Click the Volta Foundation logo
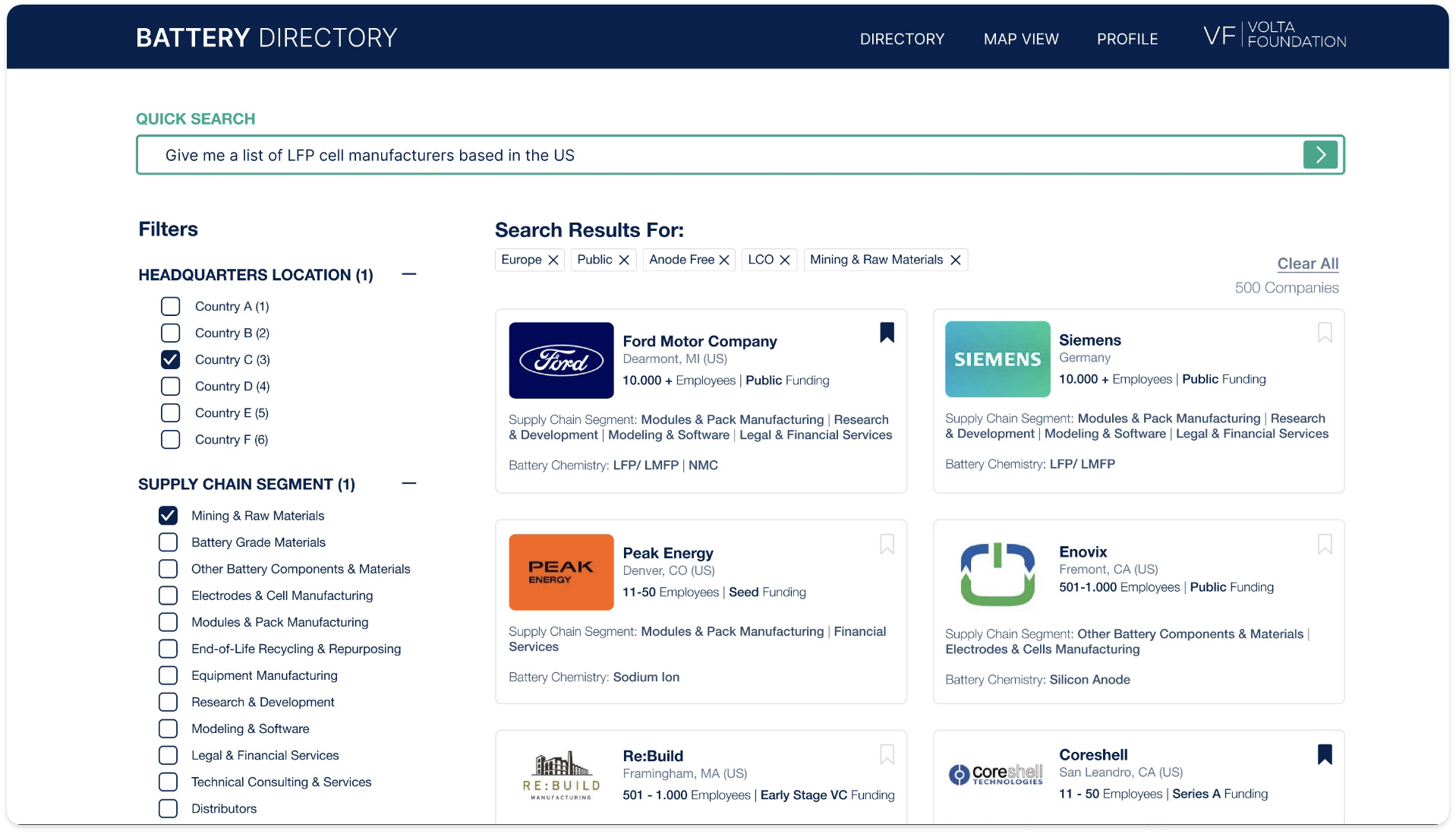This screenshot has height=834, width=1456. click(1275, 35)
